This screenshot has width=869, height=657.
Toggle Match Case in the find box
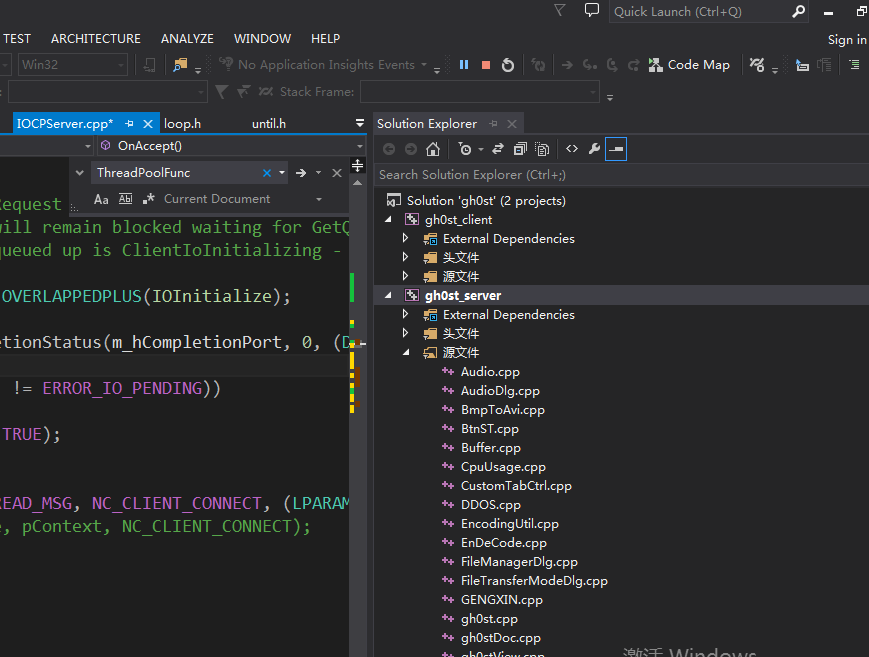pyautogui.click(x=101, y=199)
